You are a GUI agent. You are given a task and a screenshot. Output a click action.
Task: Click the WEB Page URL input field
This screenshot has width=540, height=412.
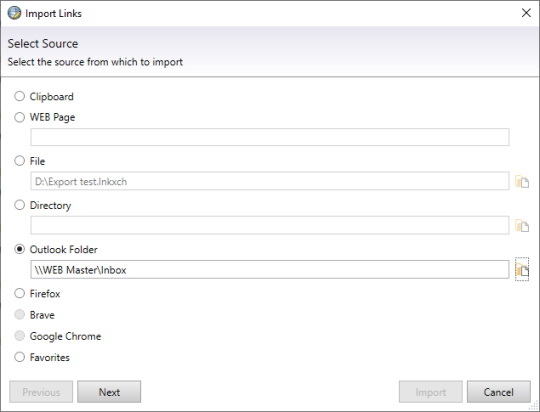(270, 137)
